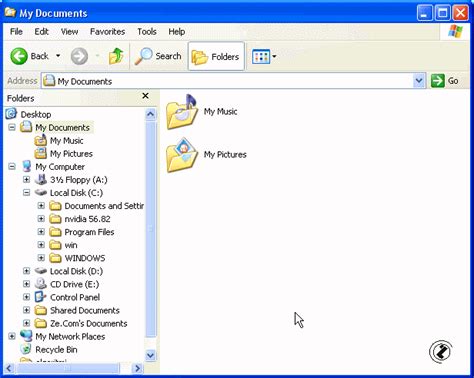Collapse the Local Disk (C:) node
Image resolution: width=474 pixels, height=378 pixels.
tap(27, 193)
